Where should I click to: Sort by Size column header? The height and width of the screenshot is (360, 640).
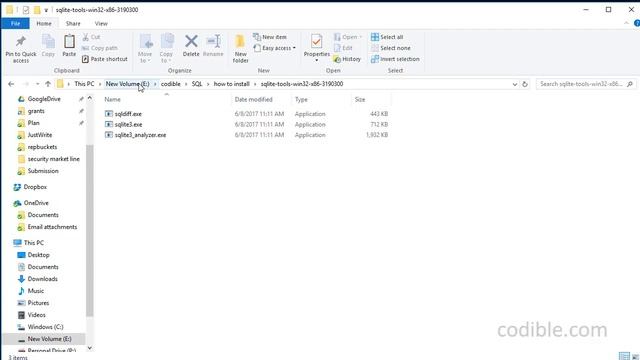pyautogui.click(x=360, y=100)
